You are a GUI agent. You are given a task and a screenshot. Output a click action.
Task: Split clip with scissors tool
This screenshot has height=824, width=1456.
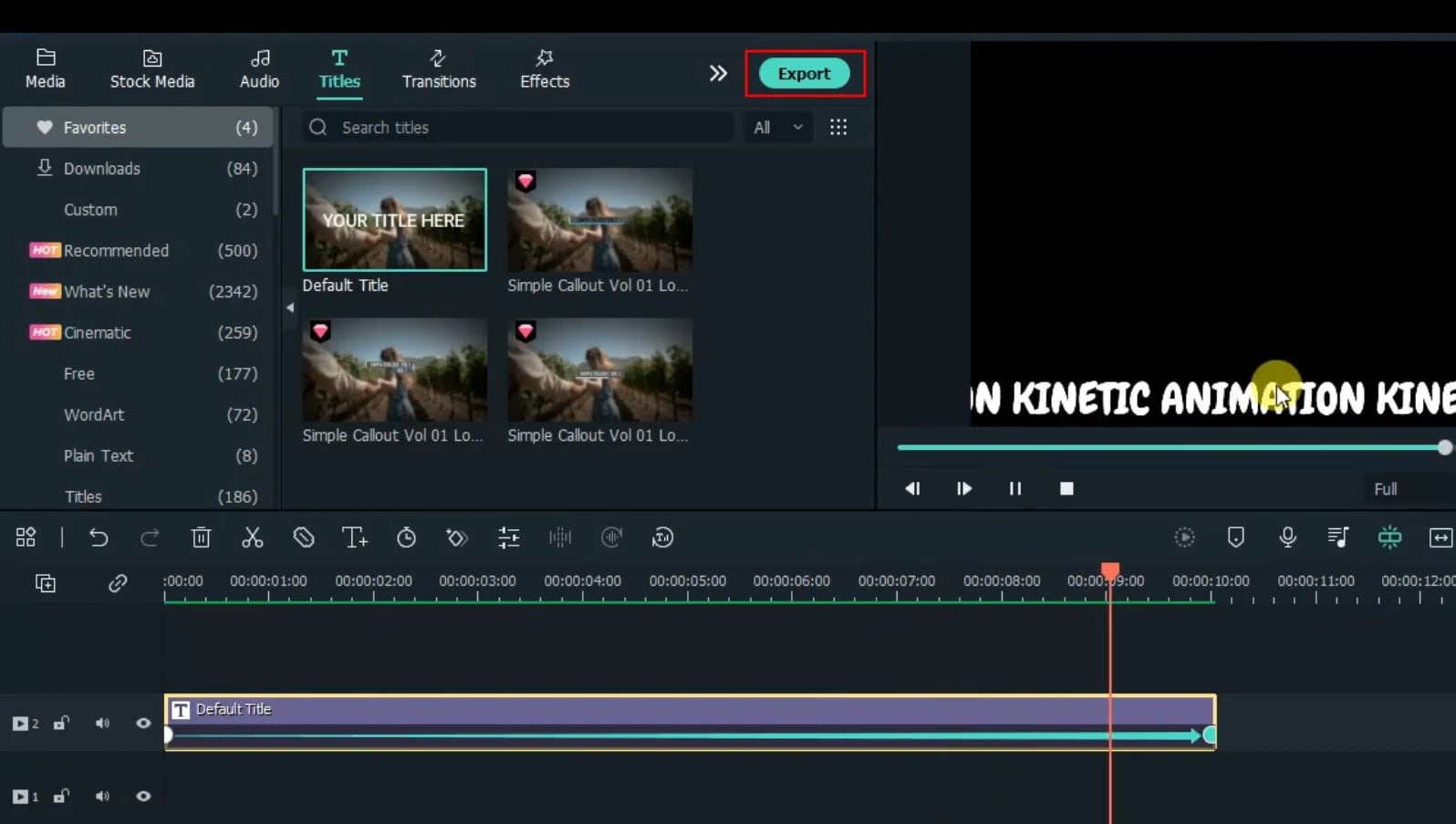pyautogui.click(x=253, y=537)
